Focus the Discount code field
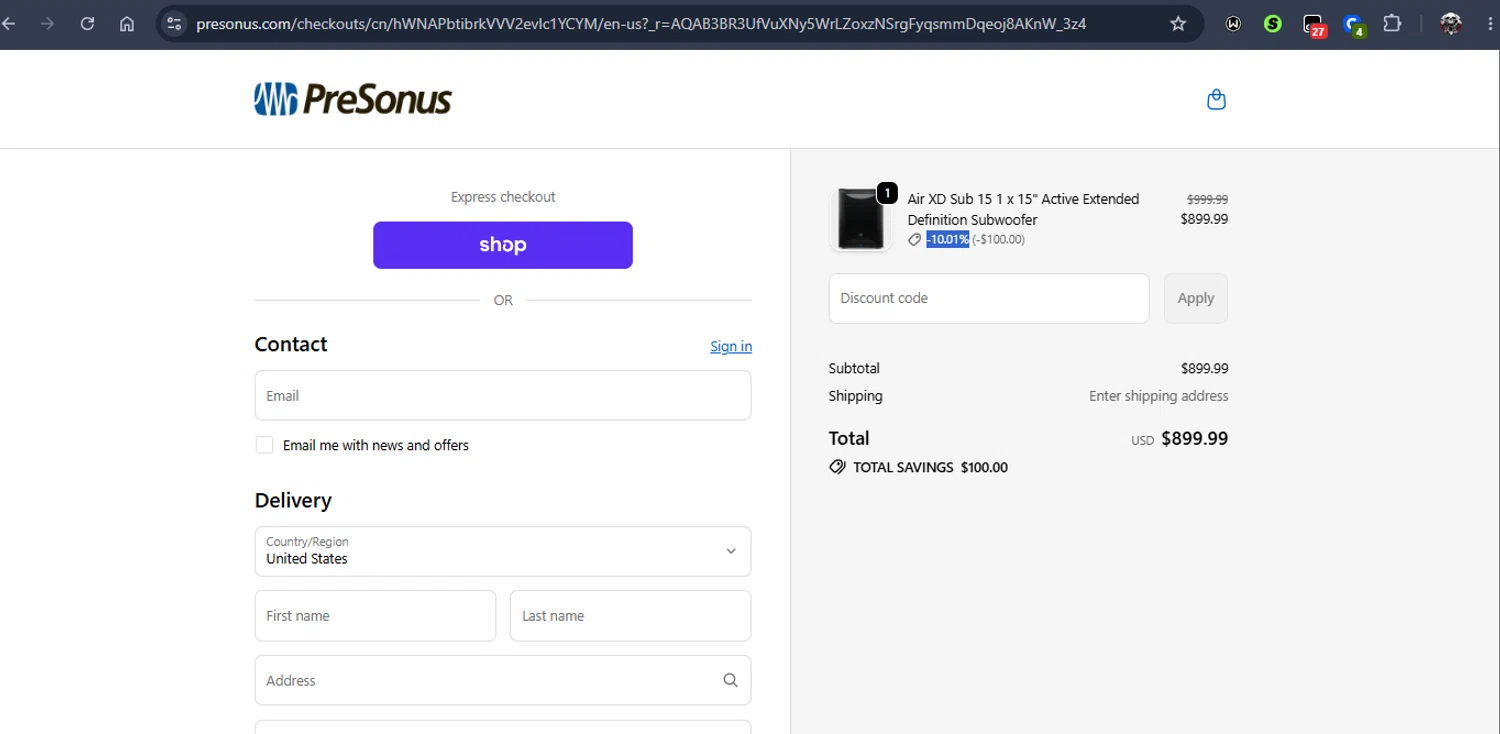Viewport: 1500px width, 734px height. point(989,298)
